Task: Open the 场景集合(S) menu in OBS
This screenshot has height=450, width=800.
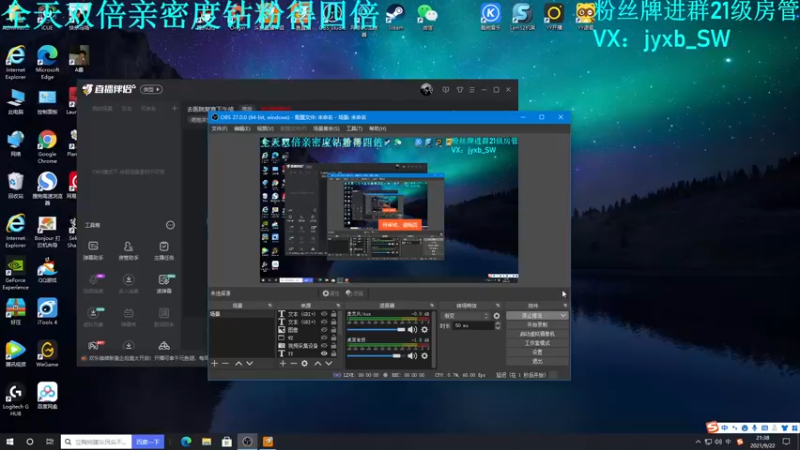Action: [326, 129]
